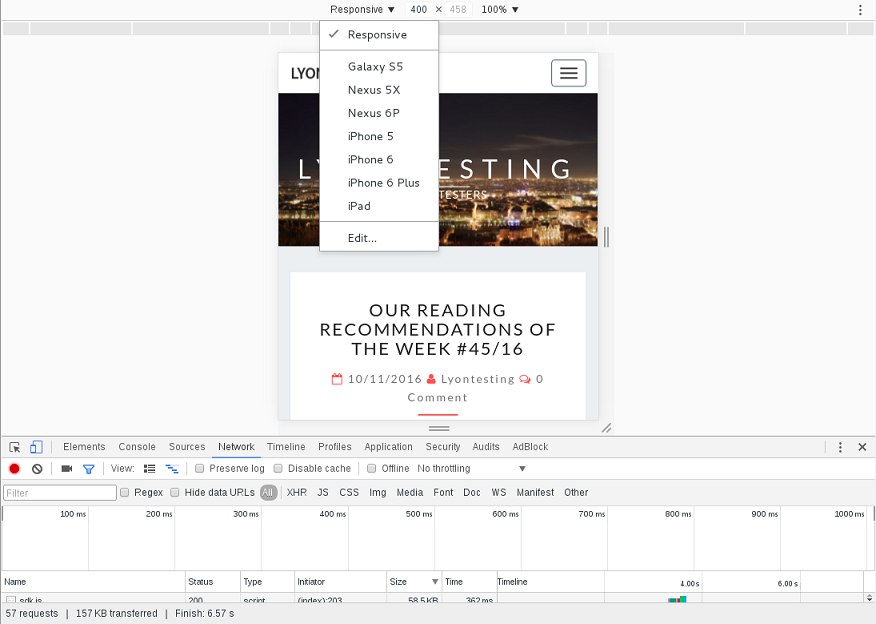
Task: Switch to the Security tab
Action: [x=442, y=447]
